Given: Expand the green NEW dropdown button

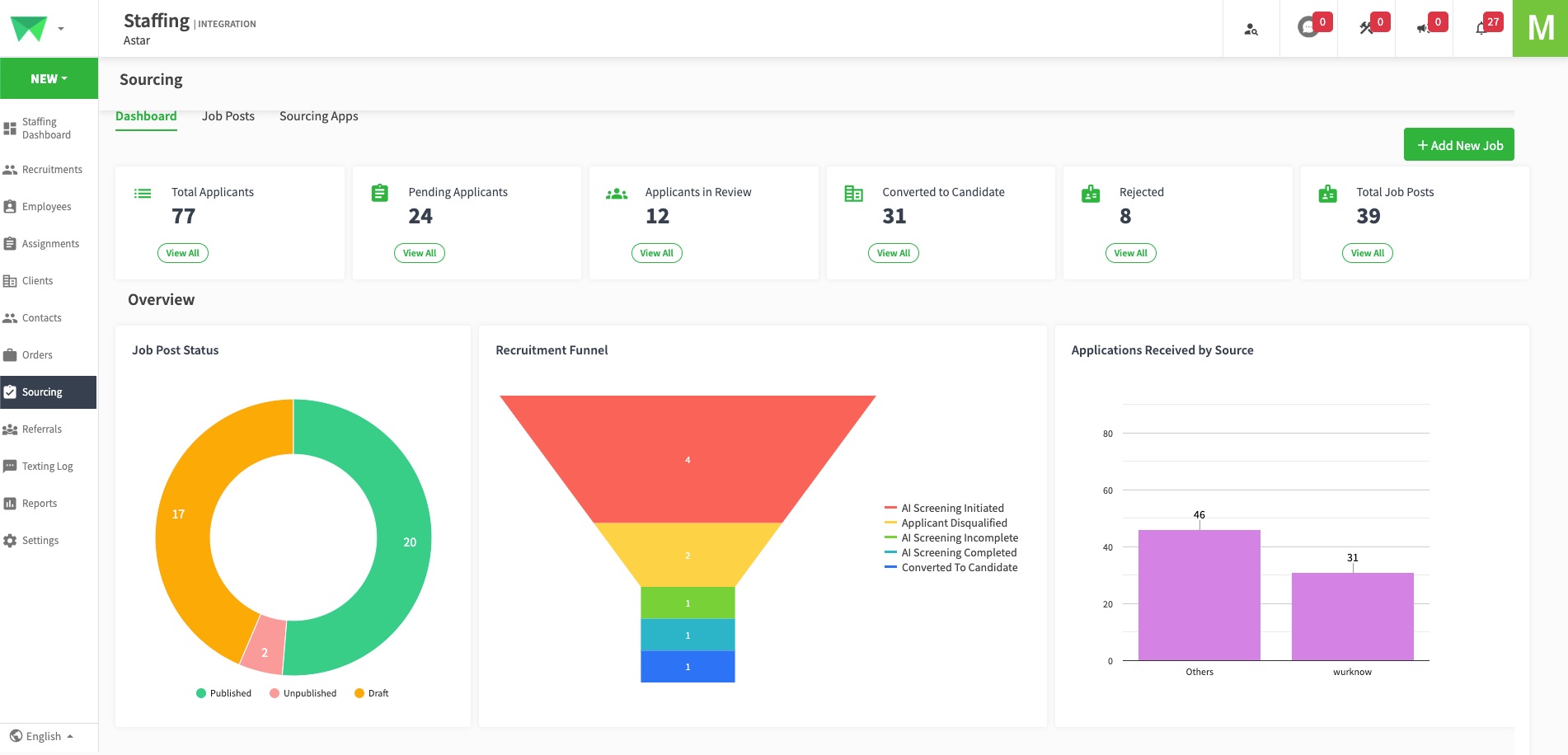Looking at the screenshot, I should (49, 79).
